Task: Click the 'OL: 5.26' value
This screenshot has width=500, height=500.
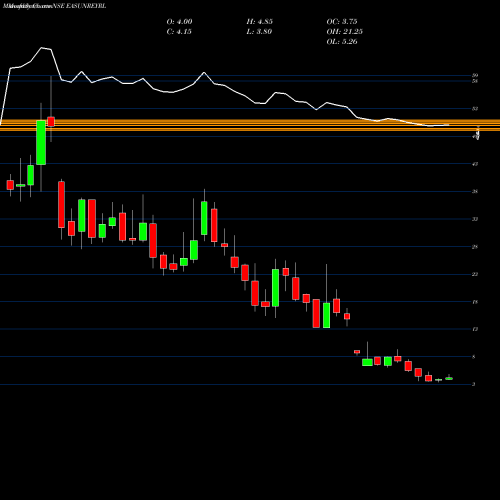Action: pos(342,42)
